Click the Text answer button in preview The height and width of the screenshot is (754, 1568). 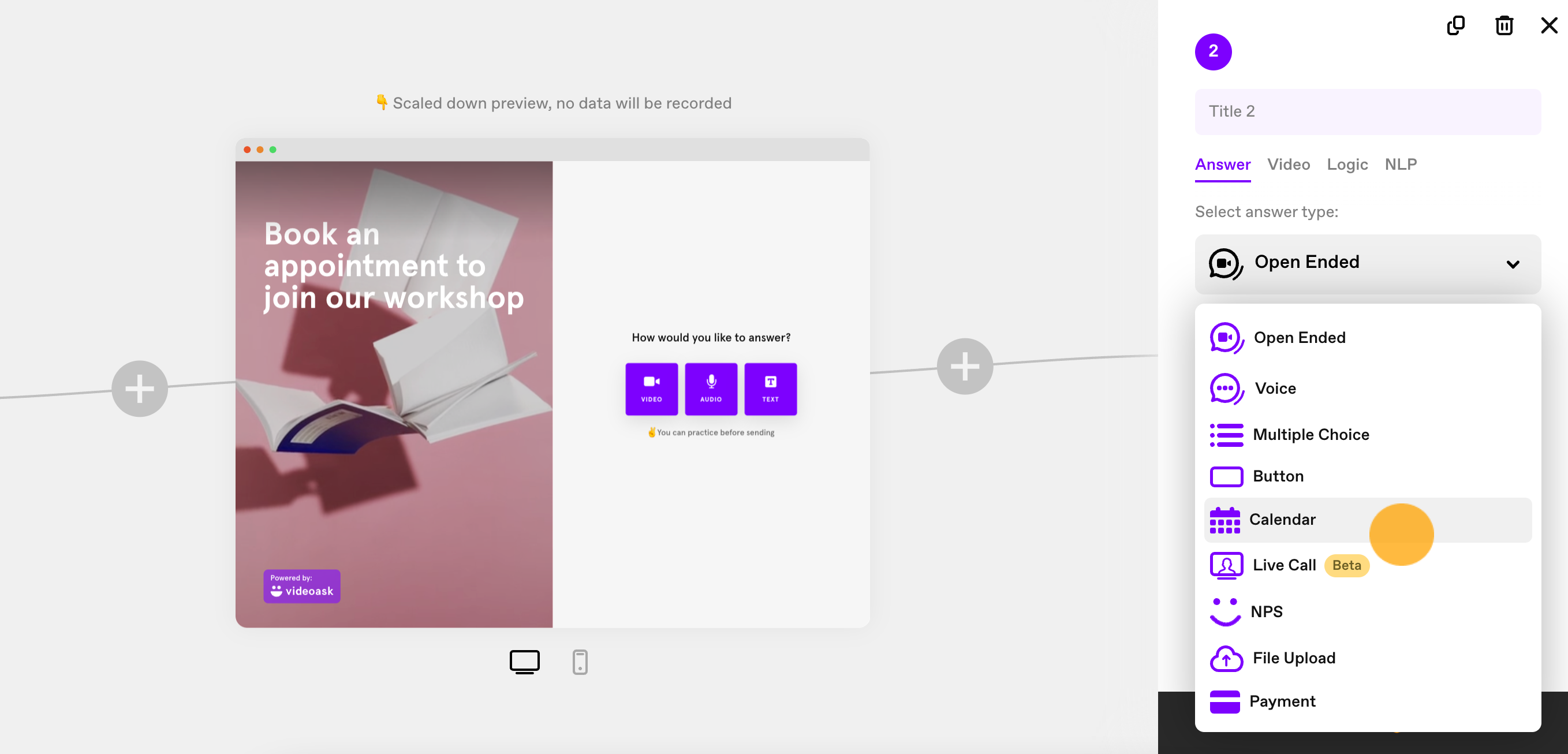coord(770,389)
